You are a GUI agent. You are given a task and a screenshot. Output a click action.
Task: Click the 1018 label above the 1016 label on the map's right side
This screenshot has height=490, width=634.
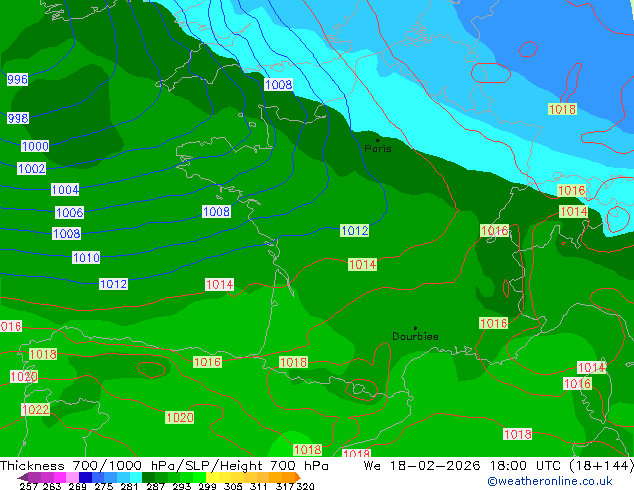point(562,109)
